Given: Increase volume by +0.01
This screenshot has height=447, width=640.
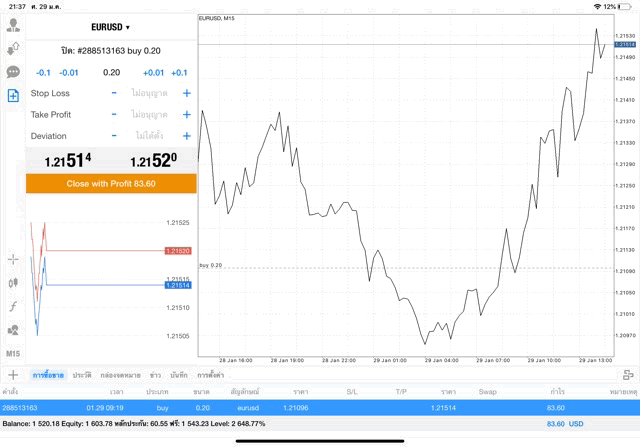Looking at the screenshot, I should pyautogui.click(x=153, y=73).
